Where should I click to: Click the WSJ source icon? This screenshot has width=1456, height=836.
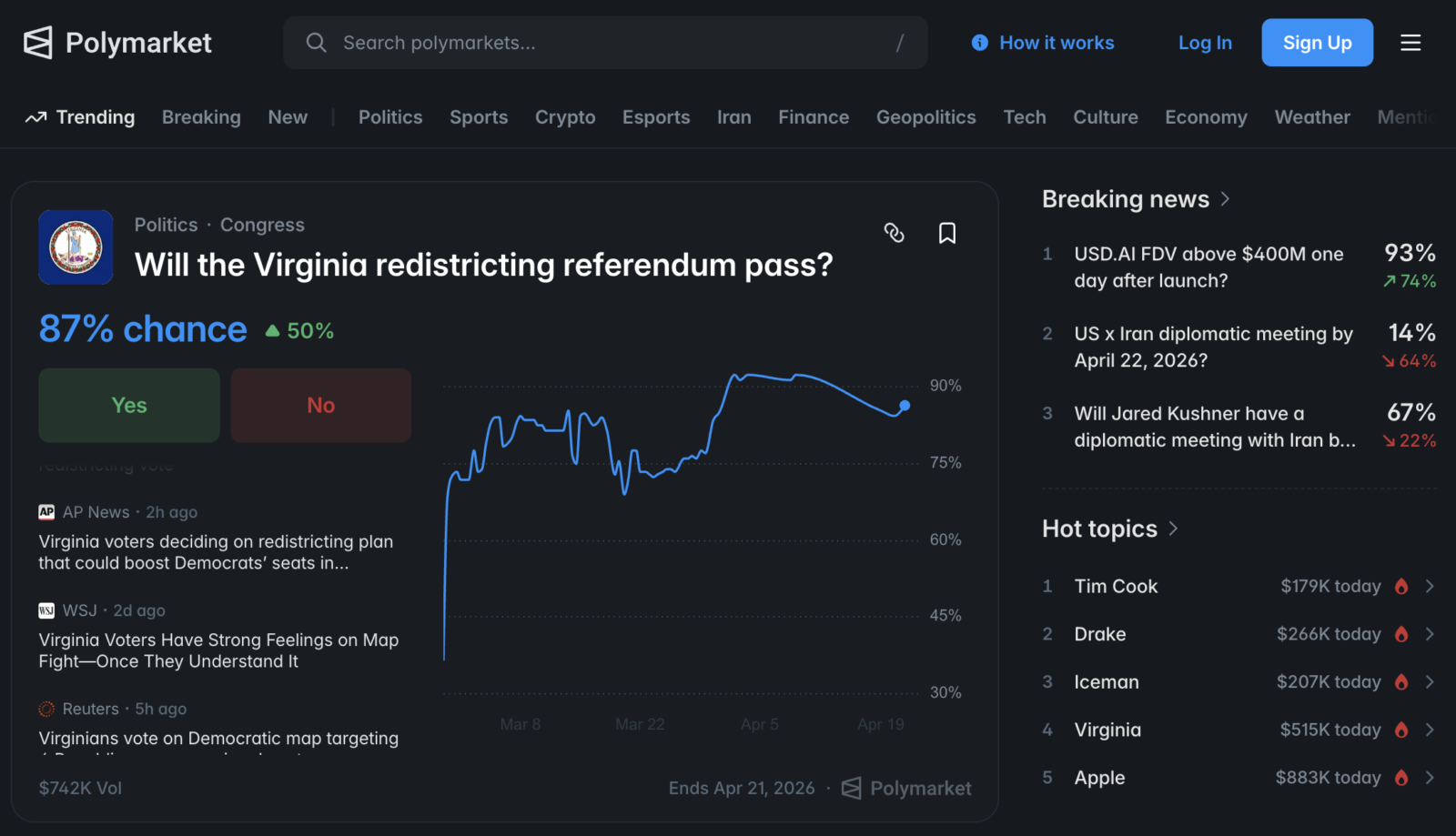coord(46,610)
